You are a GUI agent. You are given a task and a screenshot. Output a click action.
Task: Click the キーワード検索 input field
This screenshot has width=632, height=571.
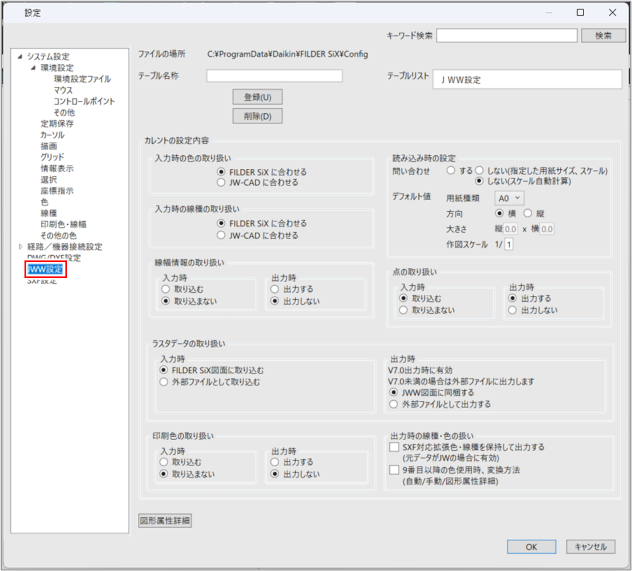(x=507, y=35)
